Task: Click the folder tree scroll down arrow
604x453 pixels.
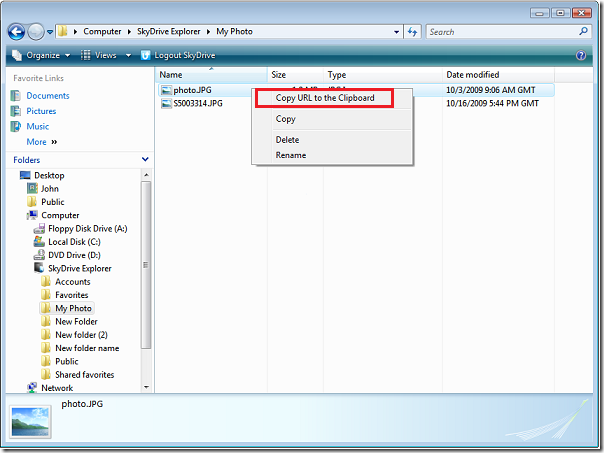Action: coord(146,387)
